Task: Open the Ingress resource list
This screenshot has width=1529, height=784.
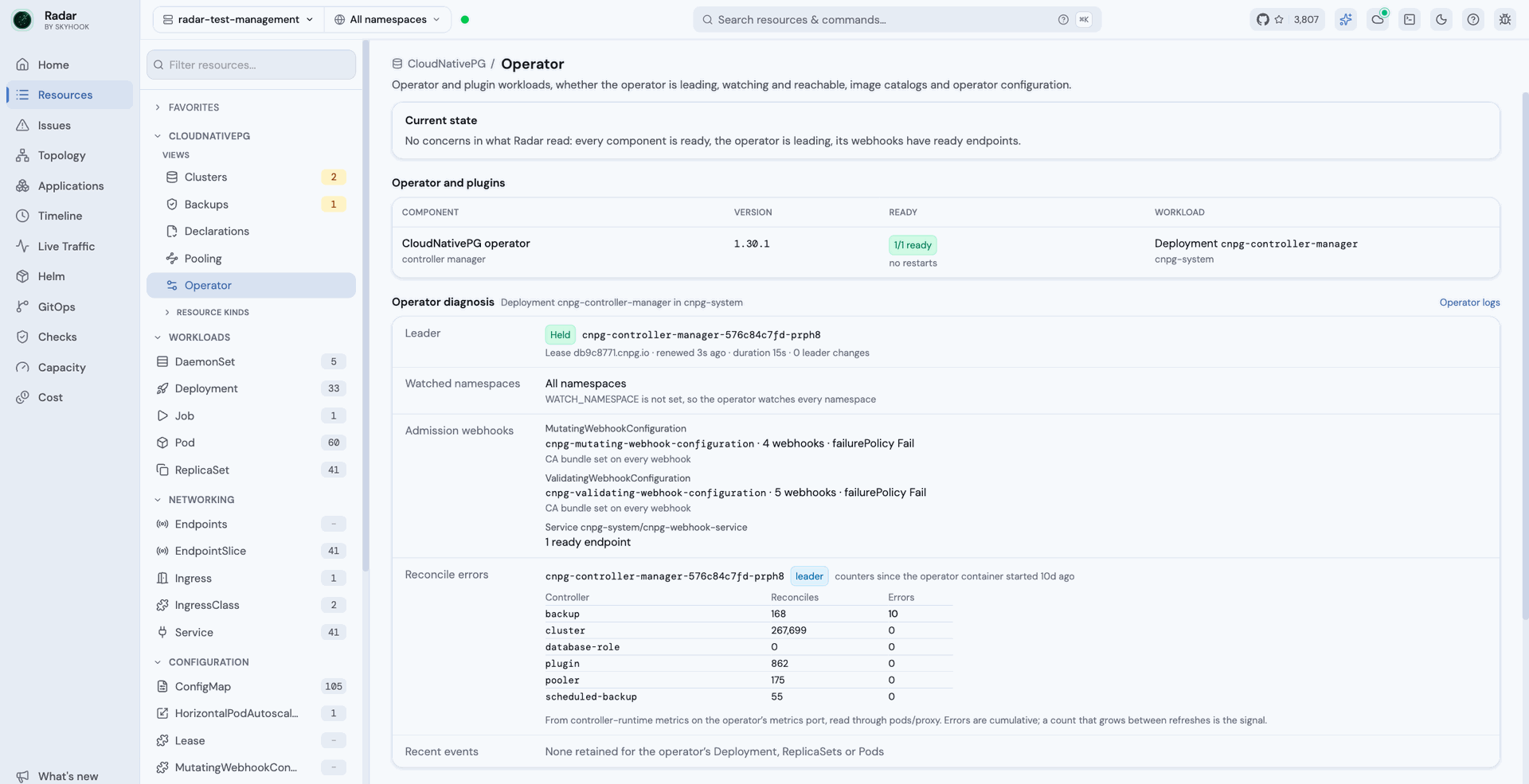Action: pos(251,578)
